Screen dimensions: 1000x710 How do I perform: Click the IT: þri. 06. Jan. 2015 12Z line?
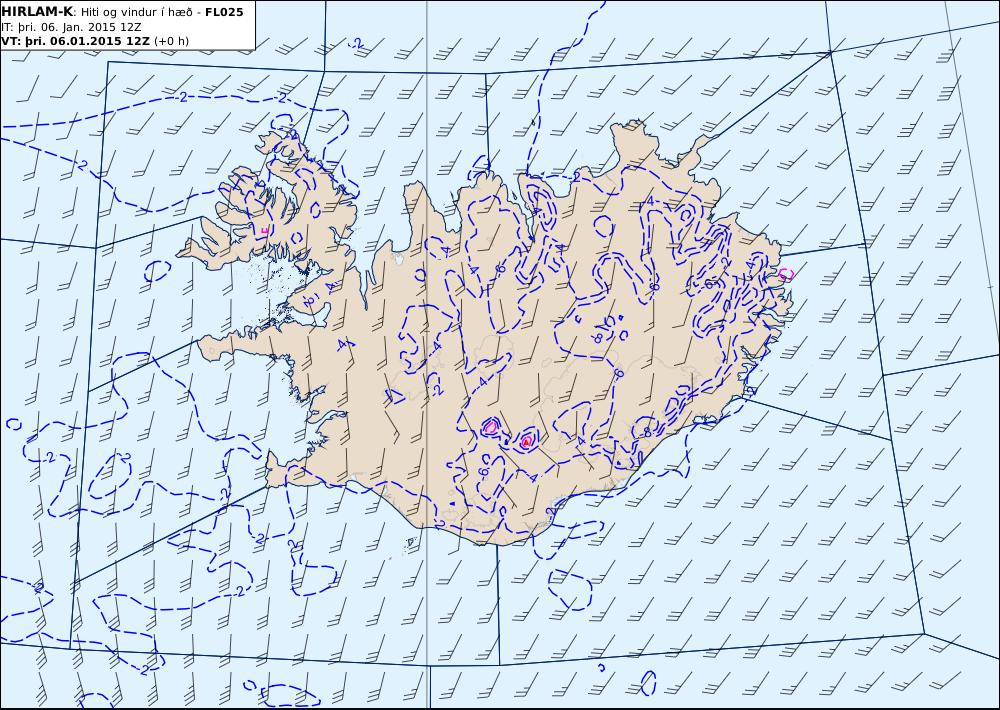71,27
